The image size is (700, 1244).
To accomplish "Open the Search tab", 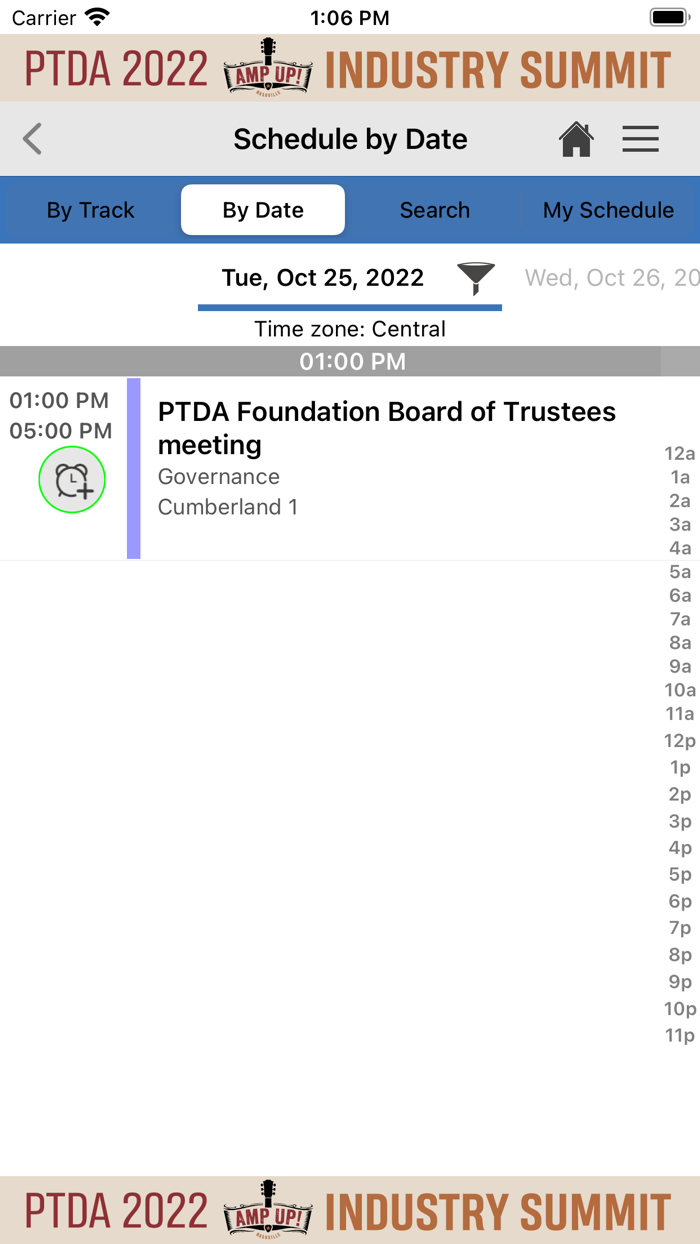I will pyautogui.click(x=434, y=210).
